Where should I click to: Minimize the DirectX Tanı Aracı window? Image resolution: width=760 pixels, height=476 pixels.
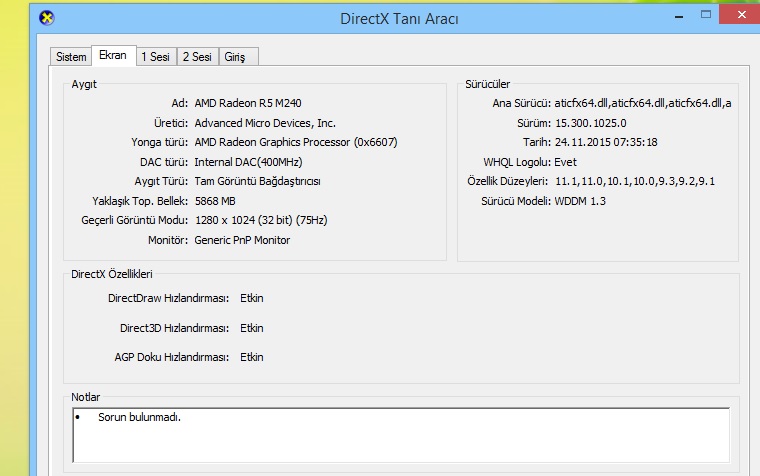[679, 16]
